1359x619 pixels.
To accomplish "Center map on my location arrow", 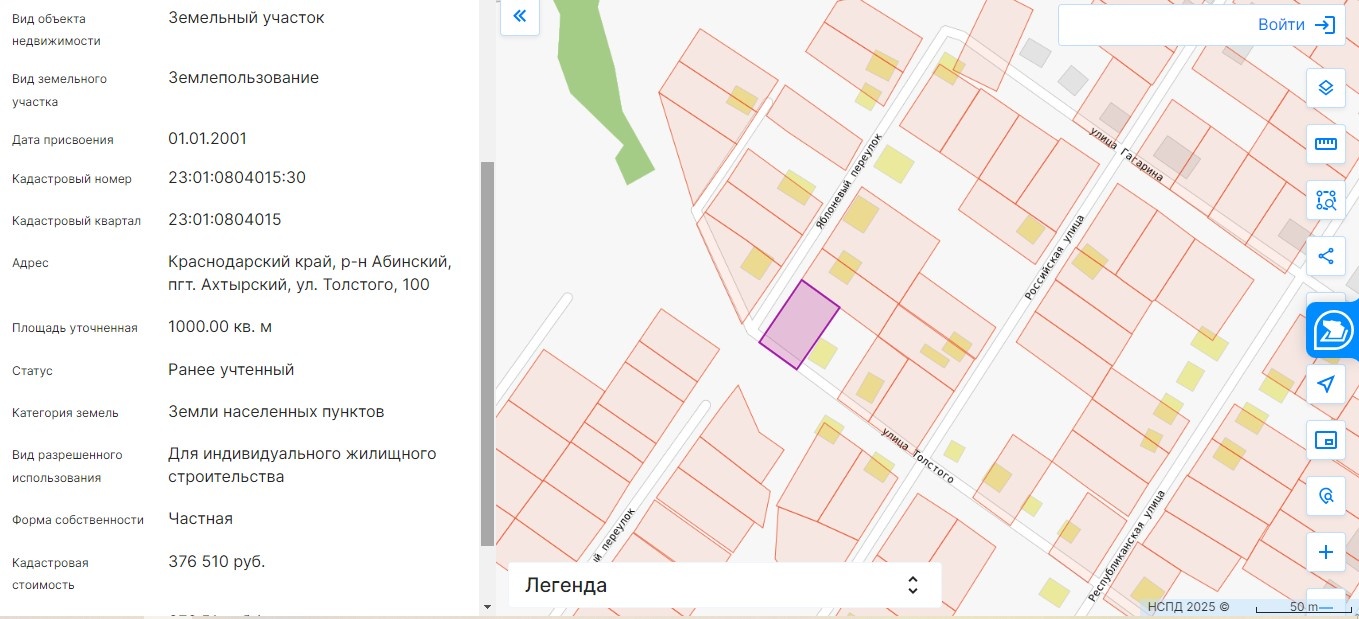I will click(1326, 384).
